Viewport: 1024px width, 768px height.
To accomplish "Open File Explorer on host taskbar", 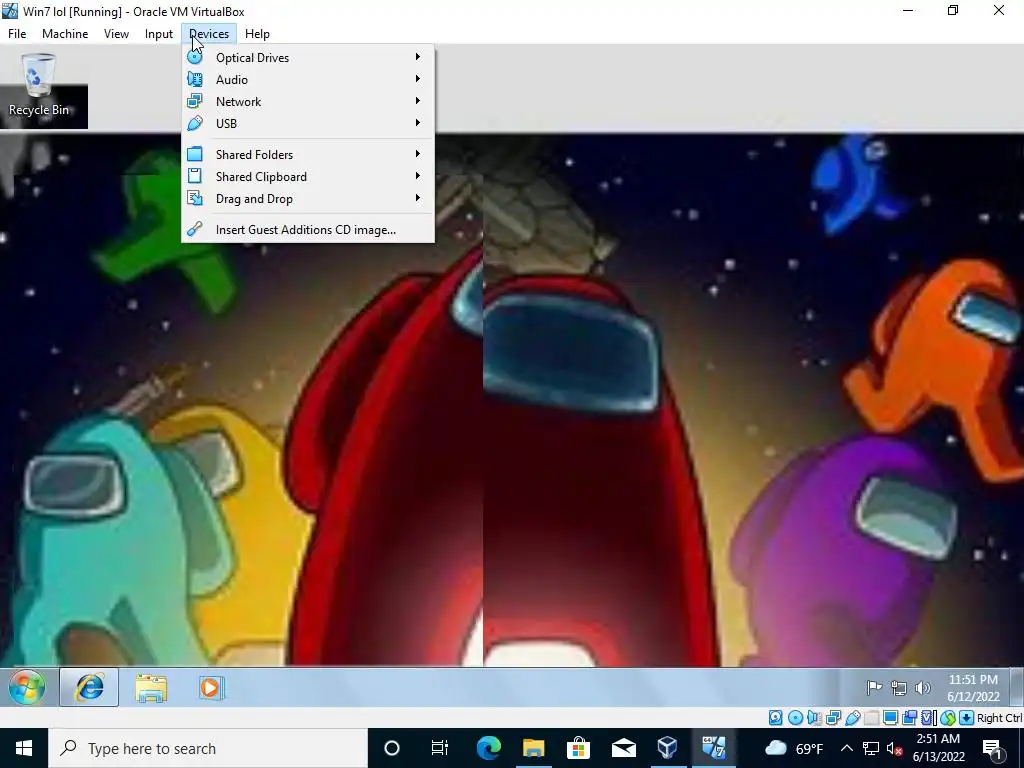I will (534, 748).
